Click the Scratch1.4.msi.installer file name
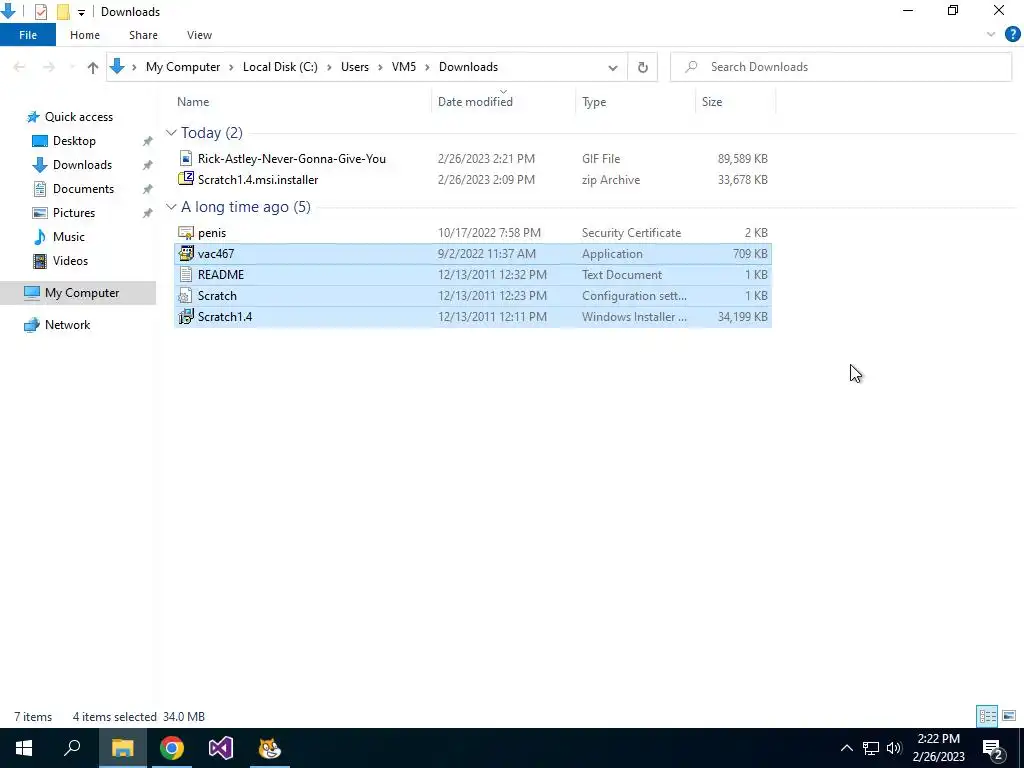The width and height of the screenshot is (1024, 768). 258,180
